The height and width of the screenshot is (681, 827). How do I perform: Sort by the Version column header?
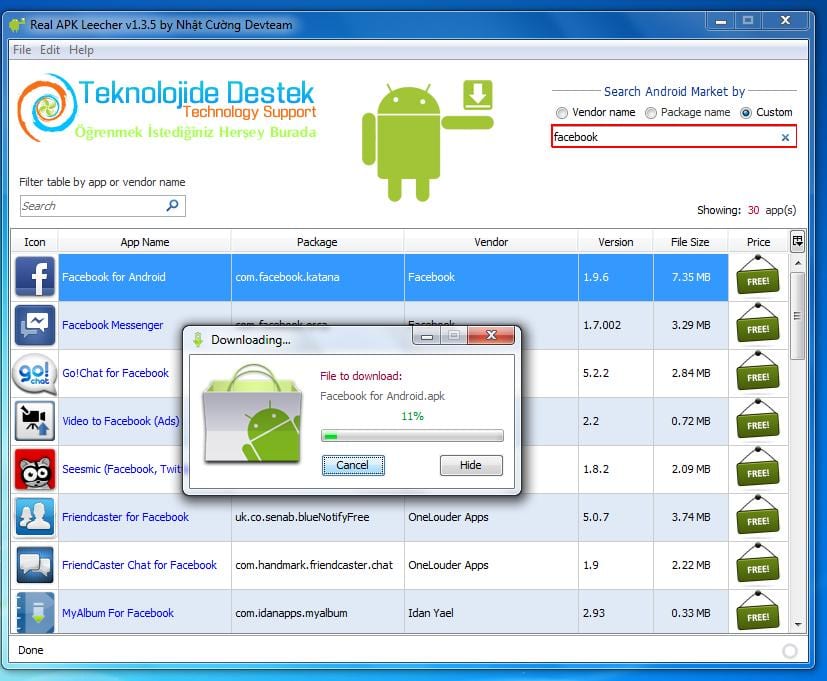616,242
